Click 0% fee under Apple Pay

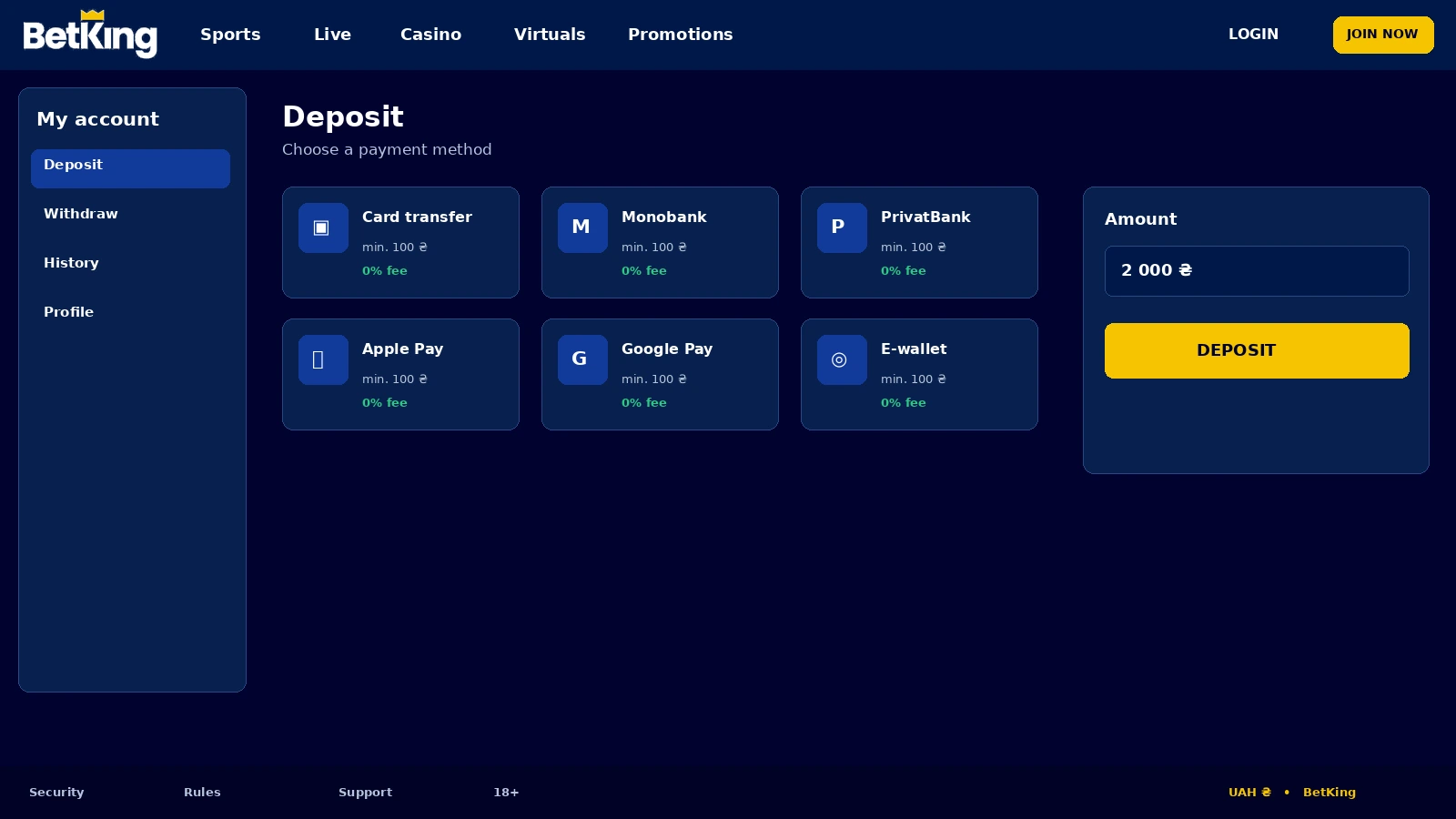[x=385, y=403]
